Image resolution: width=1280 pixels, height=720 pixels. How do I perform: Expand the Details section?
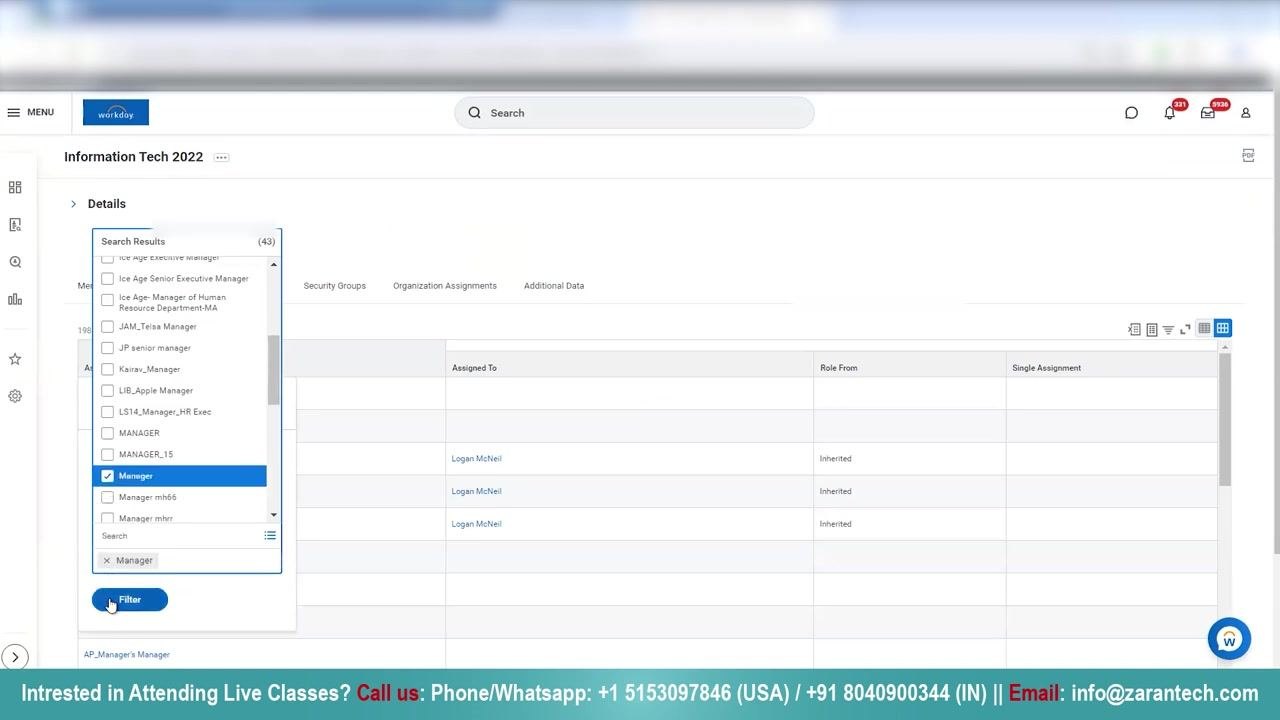click(73, 204)
